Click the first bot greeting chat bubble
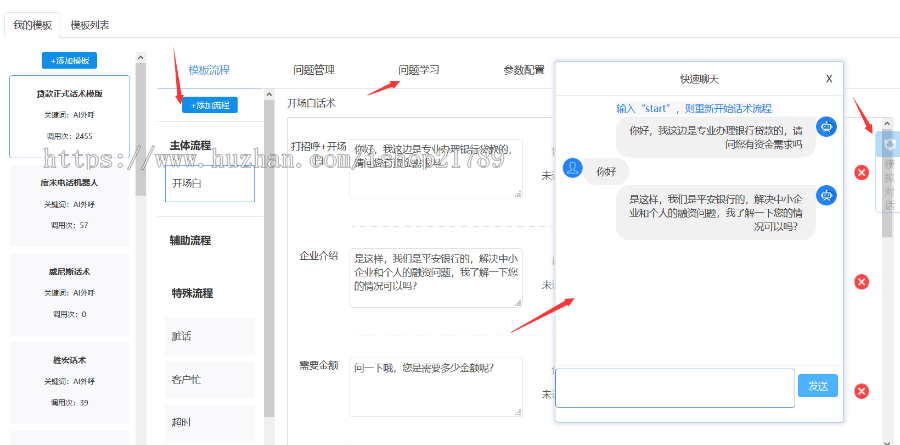The width and height of the screenshot is (900, 445). (716, 138)
